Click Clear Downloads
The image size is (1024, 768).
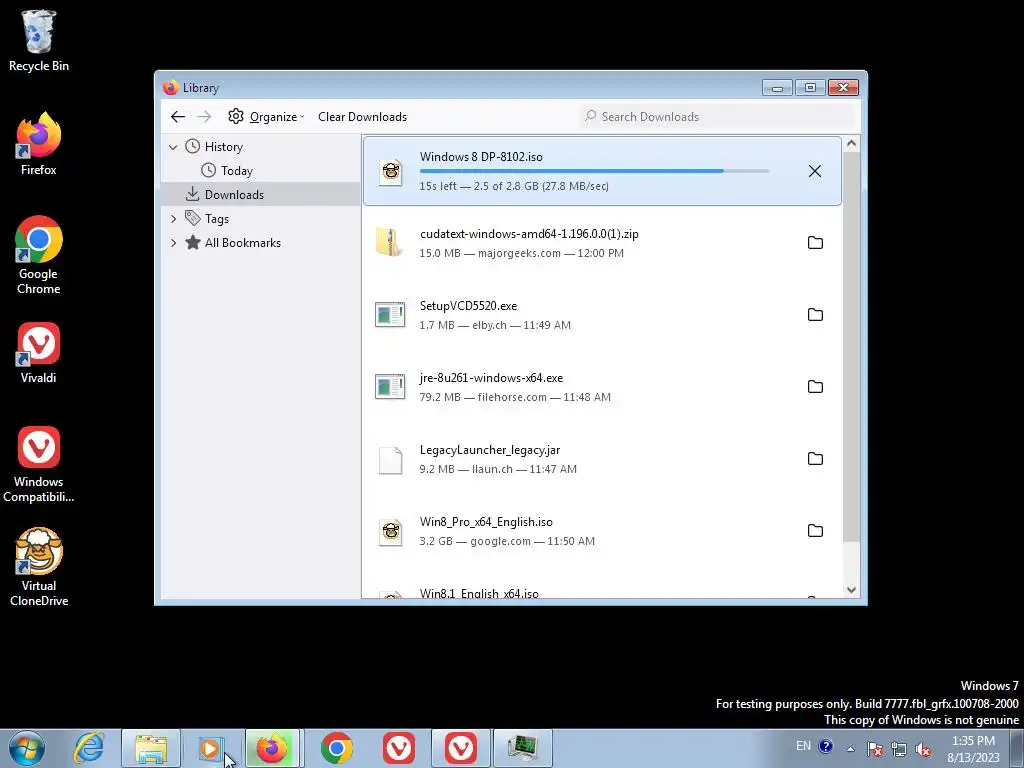[362, 116]
